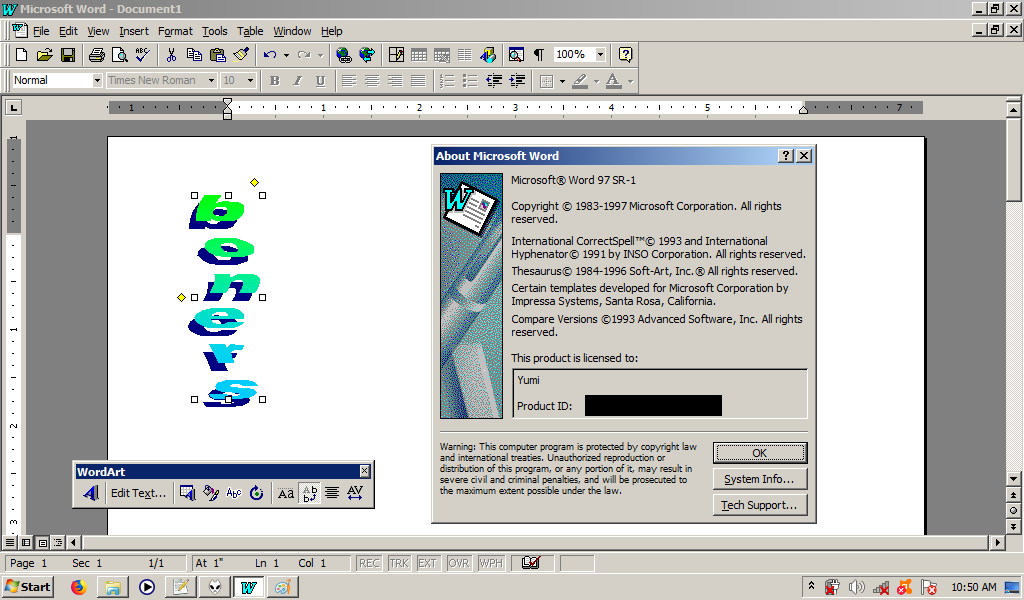Open the File menu
The width and height of the screenshot is (1024, 600).
pos(41,31)
